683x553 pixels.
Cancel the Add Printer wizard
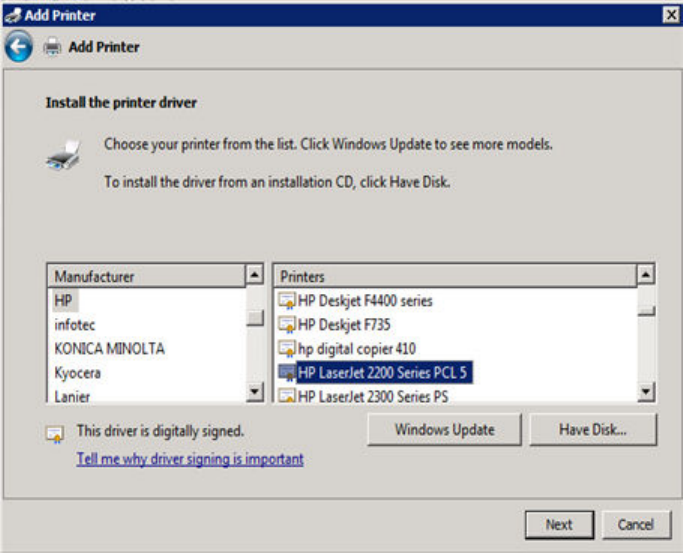pyautogui.click(x=636, y=525)
